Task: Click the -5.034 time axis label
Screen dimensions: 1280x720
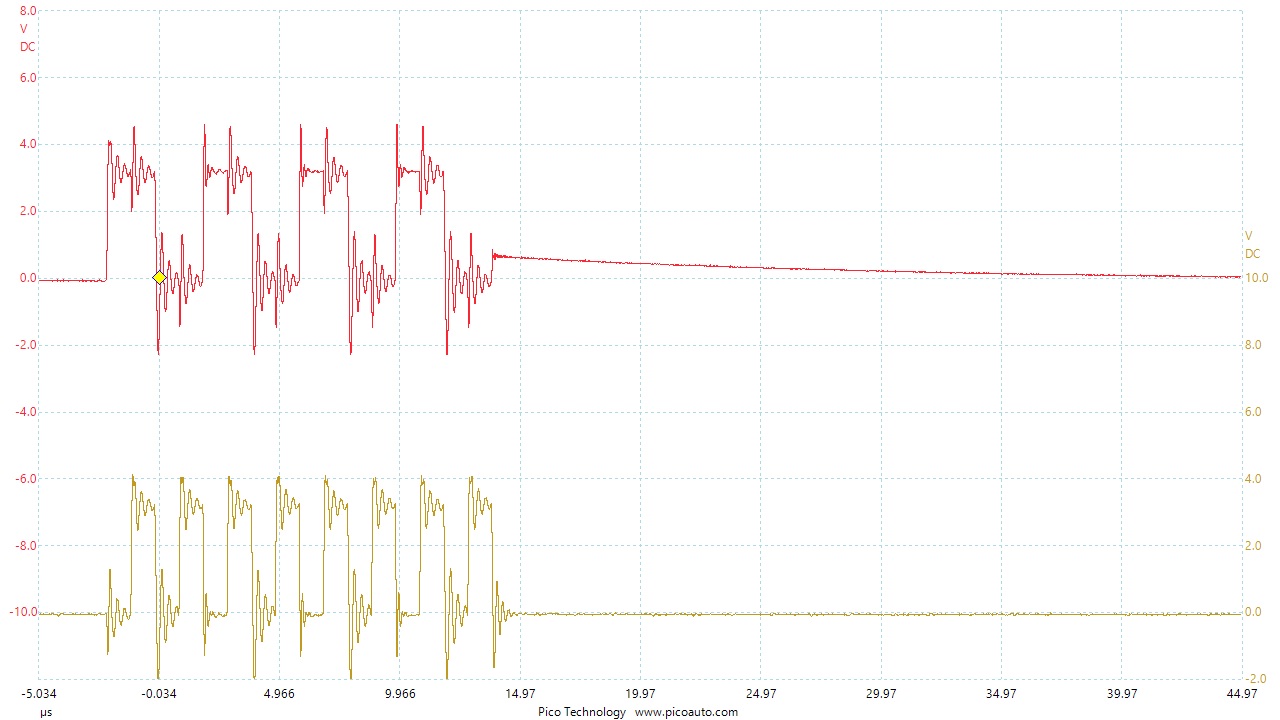Action: [x=38, y=694]
